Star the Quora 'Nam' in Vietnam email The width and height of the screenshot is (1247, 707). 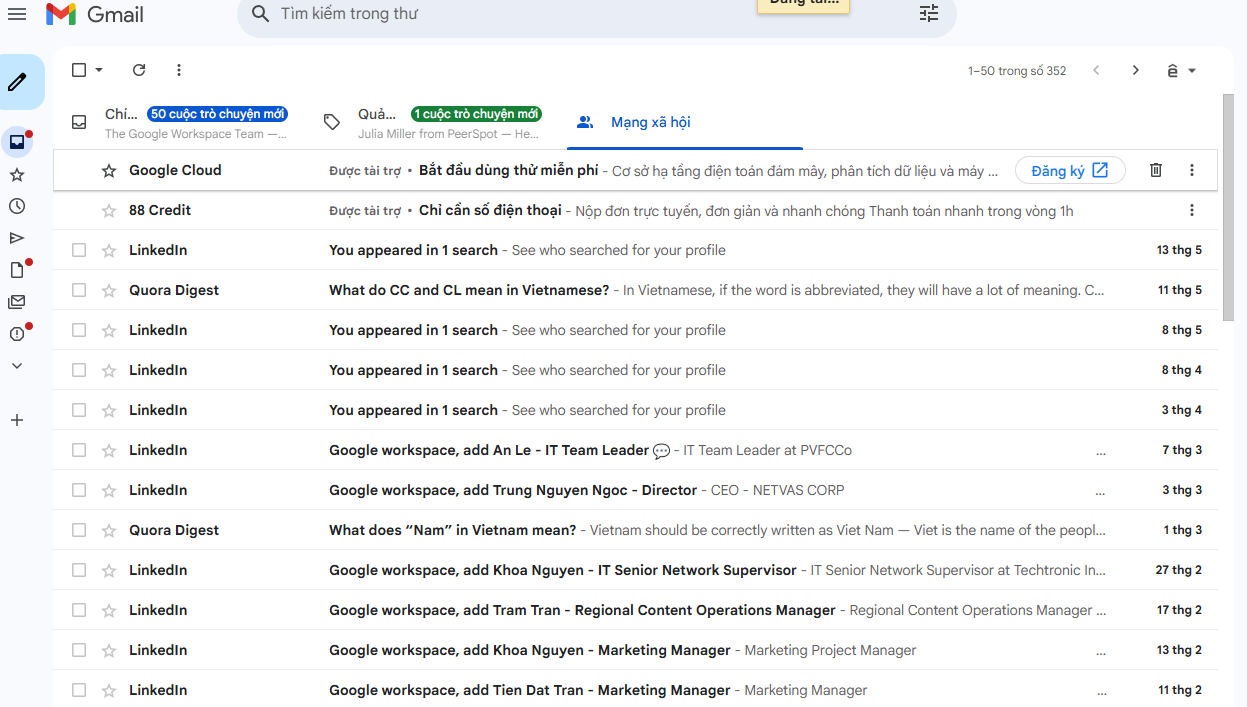(x=109, y=530)
